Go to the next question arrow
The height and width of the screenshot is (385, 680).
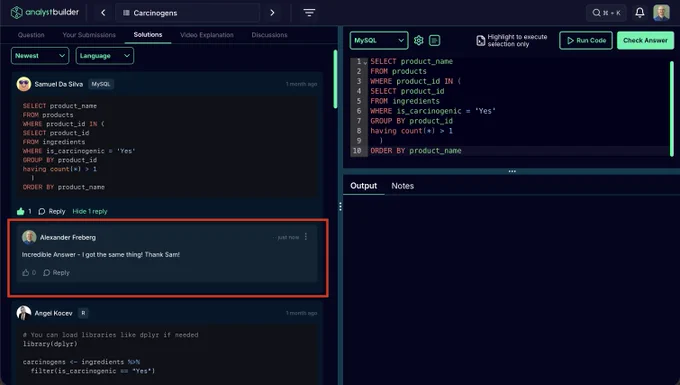[272, 13]
